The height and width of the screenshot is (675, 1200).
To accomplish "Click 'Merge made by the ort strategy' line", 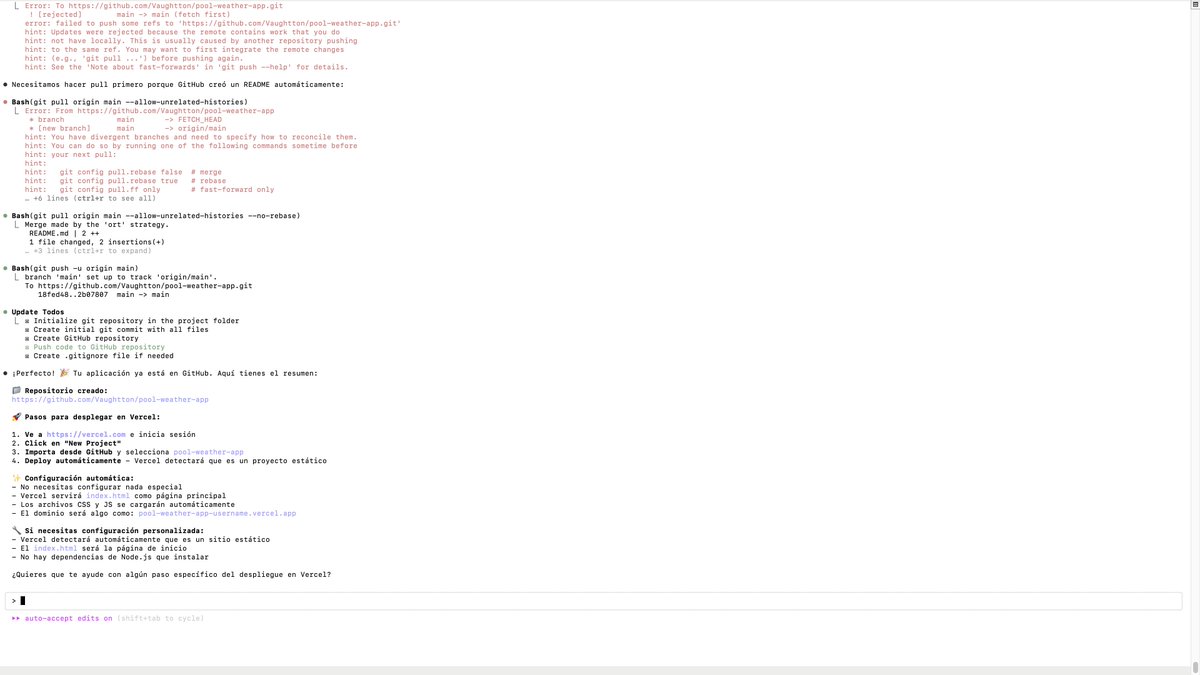I will click(97, 224).
